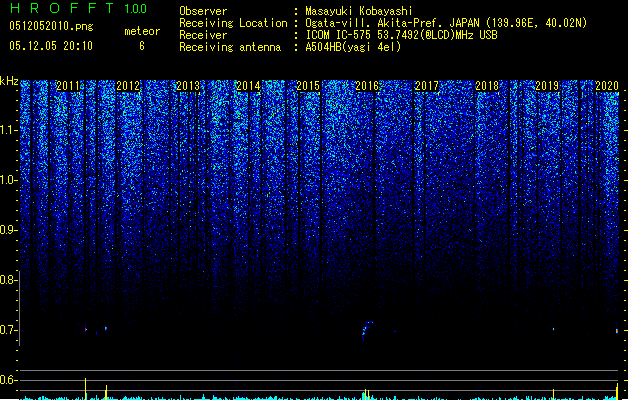Click the A504HB(yagi 4el) antenna text
Image resolution: width=629 pixels, height=400 pixels.
pos(353,47)
